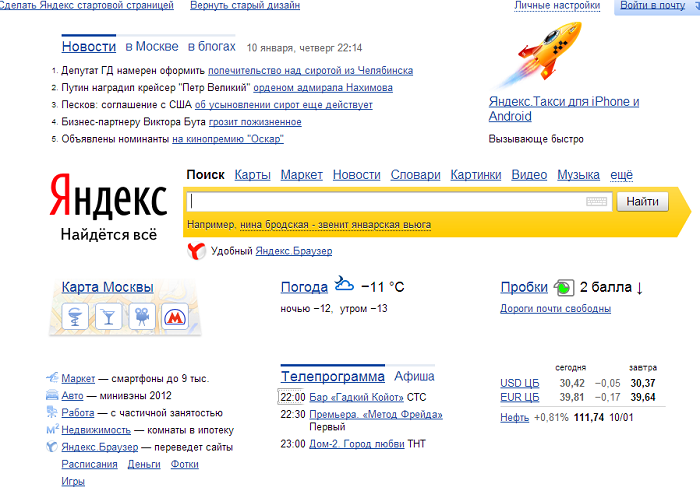Open Дом-2. Город любви TV link
Viewport: 700px width, 491px height.
pos(357,444)
